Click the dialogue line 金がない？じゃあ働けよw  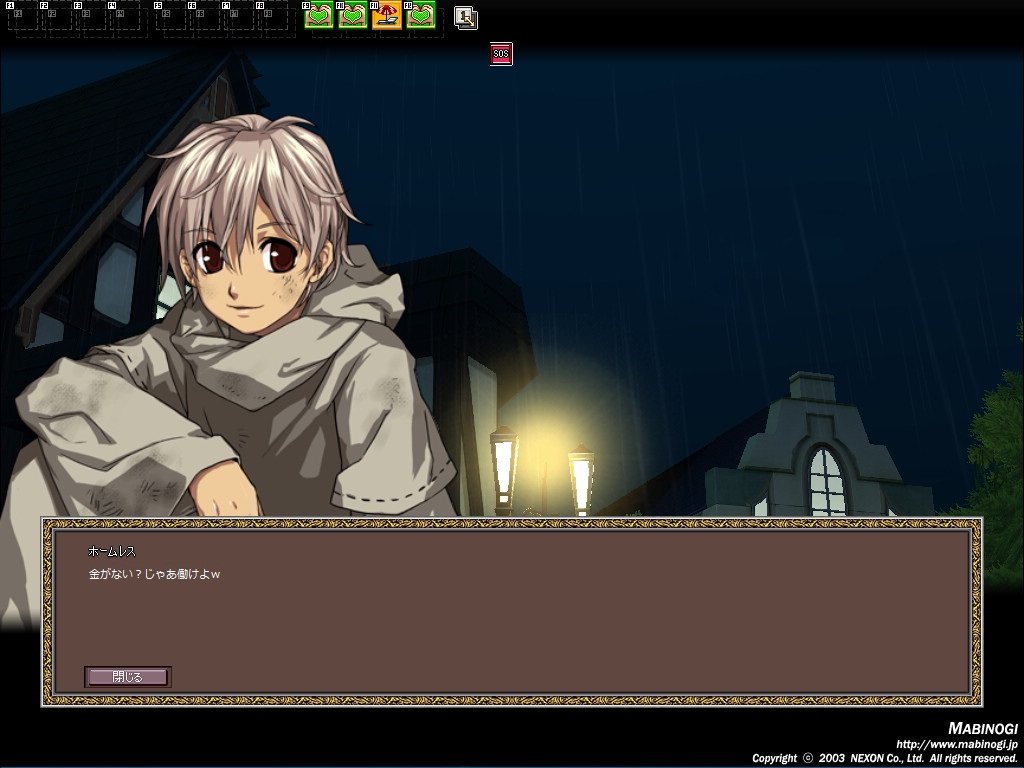[x=153, y=574]
